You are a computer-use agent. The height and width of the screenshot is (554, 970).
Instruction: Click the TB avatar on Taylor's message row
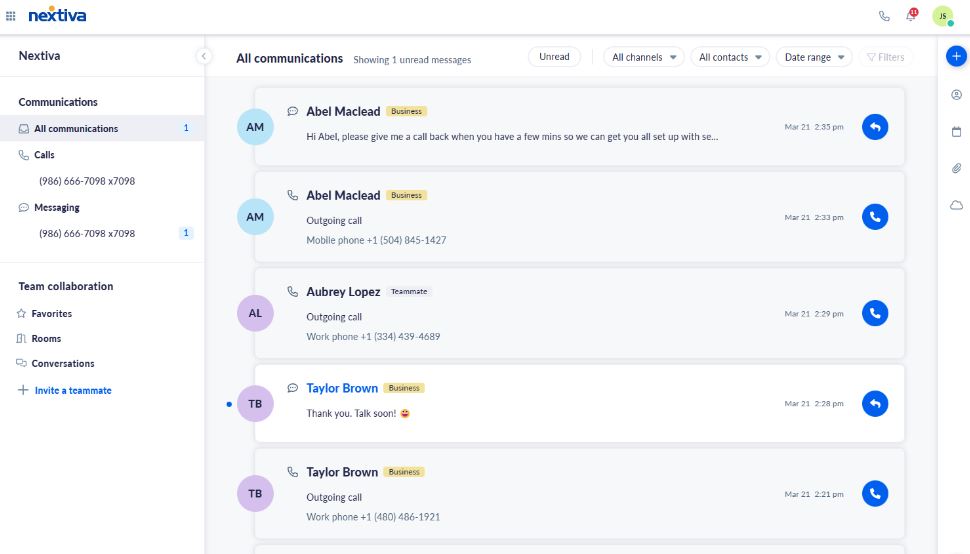pyautogui.click(x=255, y=404)
